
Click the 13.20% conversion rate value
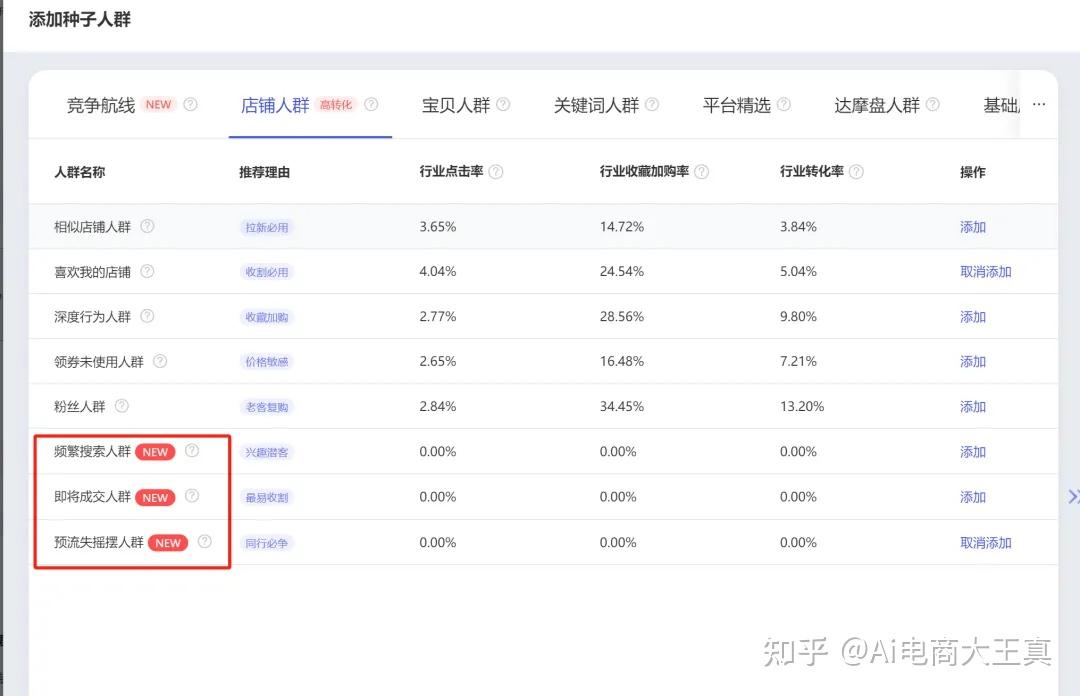(802, 407)
